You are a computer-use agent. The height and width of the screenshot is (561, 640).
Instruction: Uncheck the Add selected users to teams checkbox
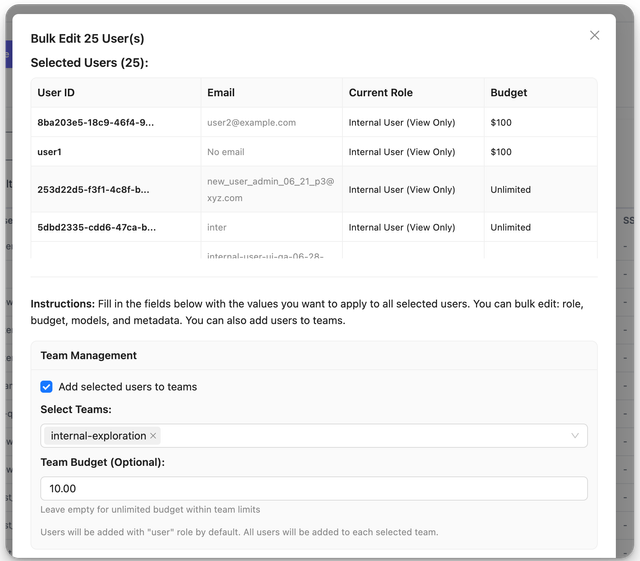pos(47,387)
